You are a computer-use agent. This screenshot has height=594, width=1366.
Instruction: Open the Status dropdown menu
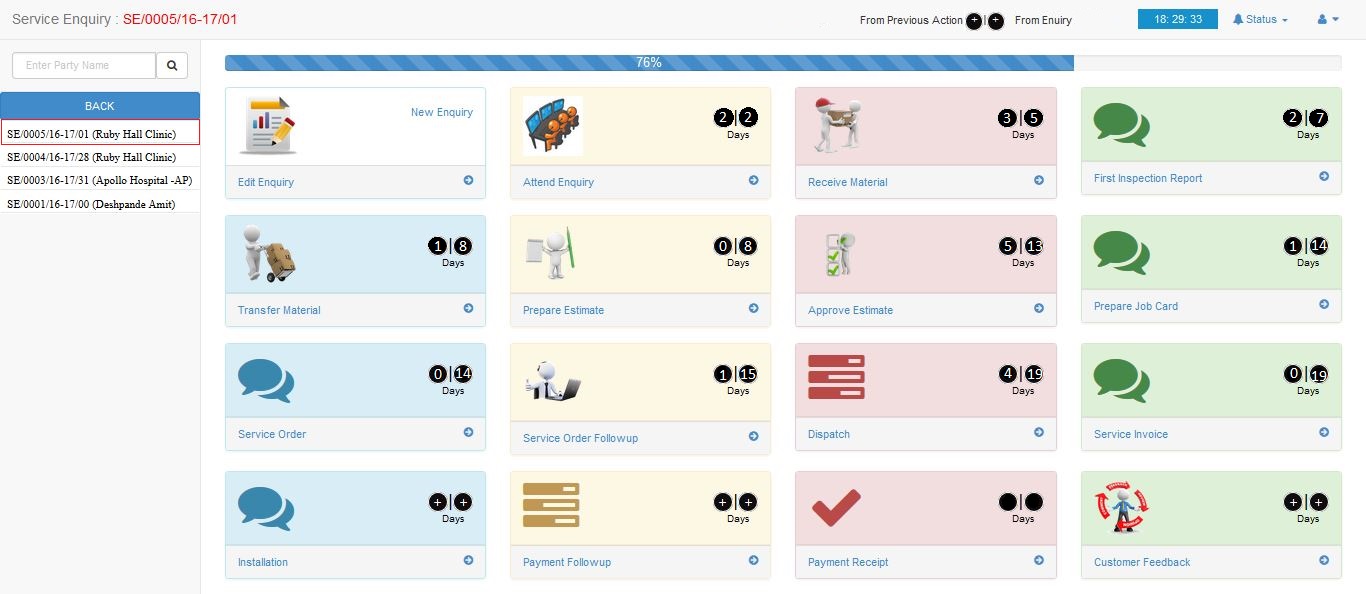coord(1260,20)
